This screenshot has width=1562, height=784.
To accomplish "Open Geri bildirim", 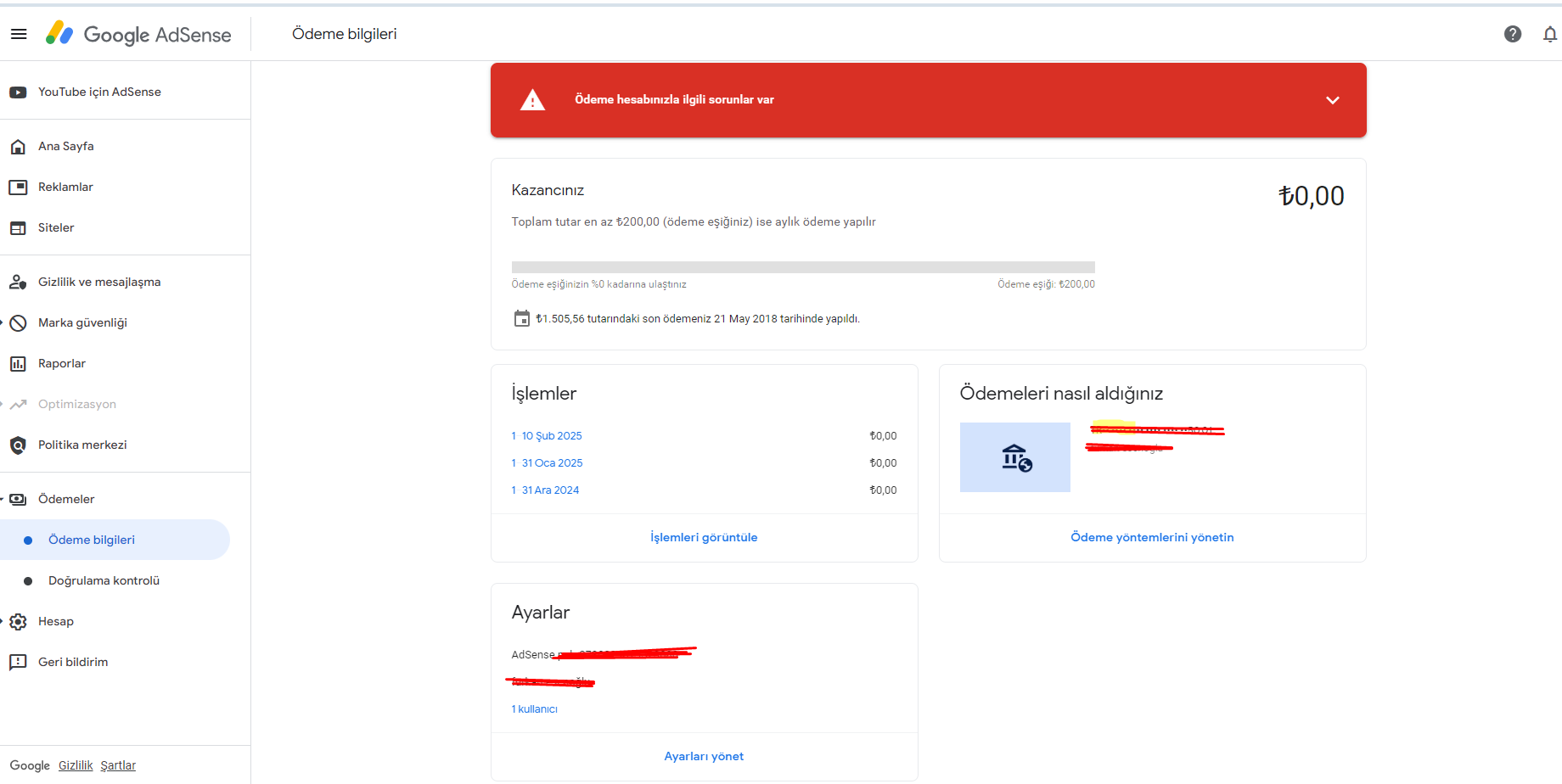I will click(73, 662).
